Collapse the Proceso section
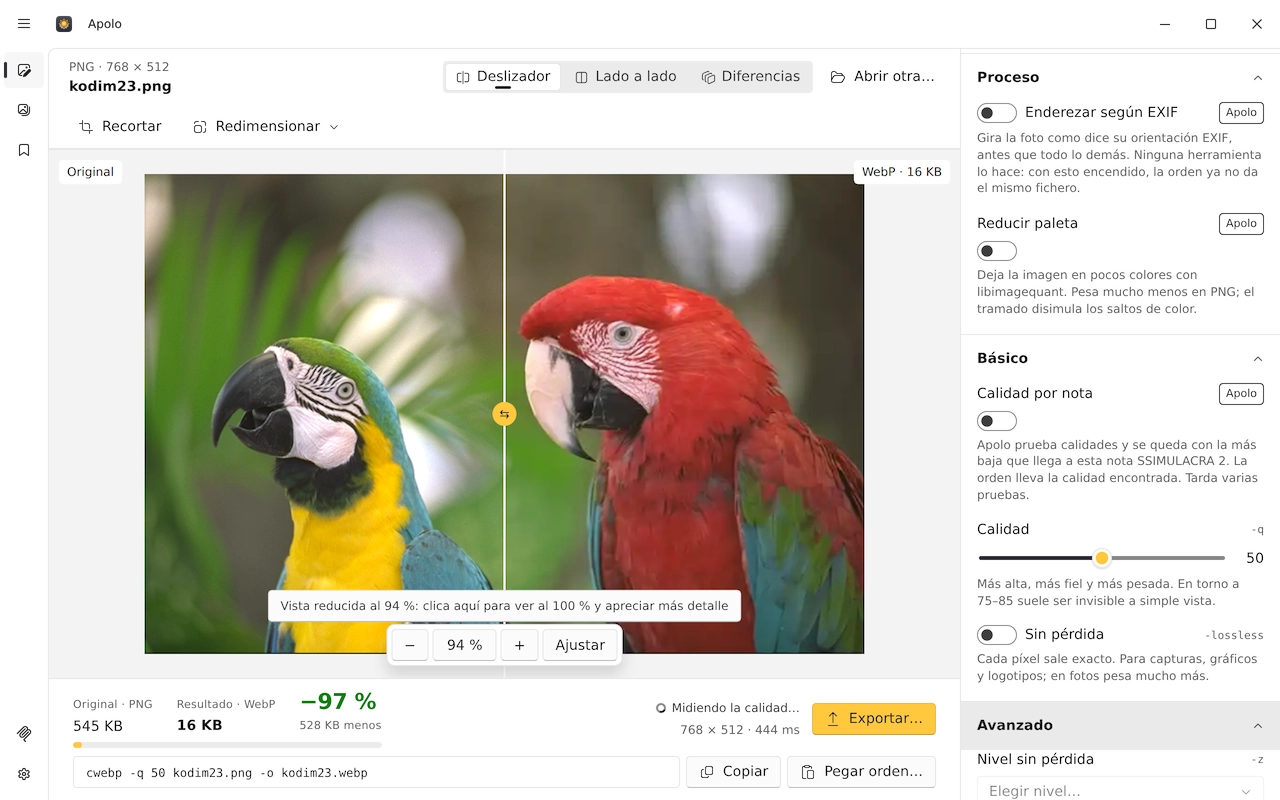Image resolution: width=1280 pixels, height=800 pixels. coord(1257,78)
